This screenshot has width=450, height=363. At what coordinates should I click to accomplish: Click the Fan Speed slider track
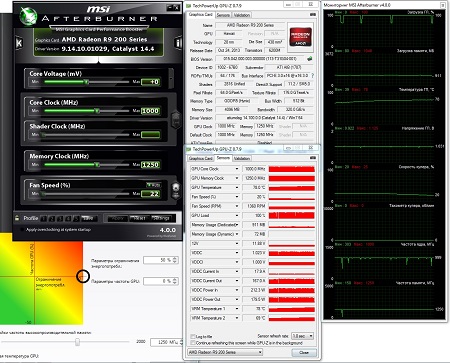click(x=86, y=194)
